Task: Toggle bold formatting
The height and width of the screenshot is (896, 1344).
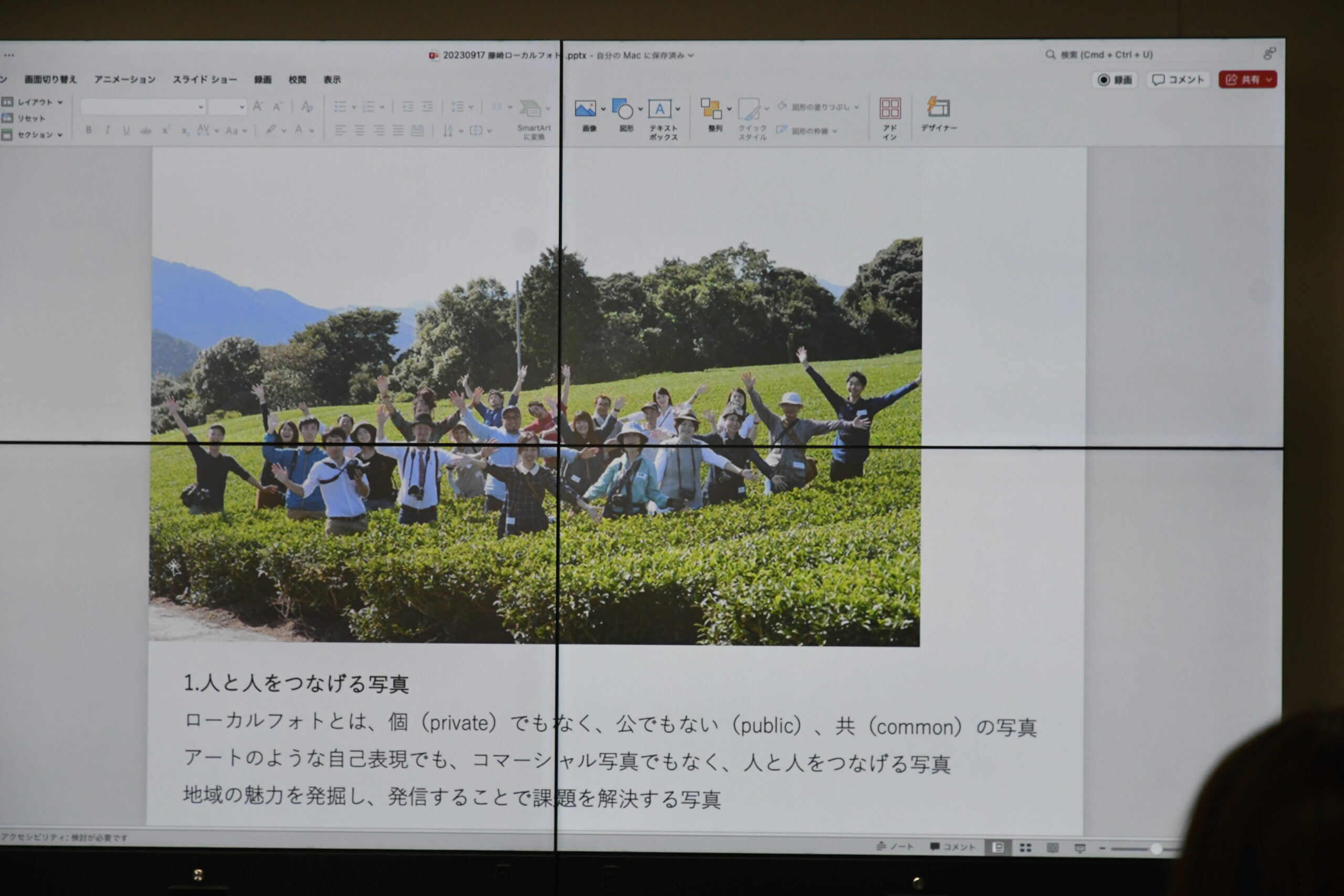Action: click(89, 130)
